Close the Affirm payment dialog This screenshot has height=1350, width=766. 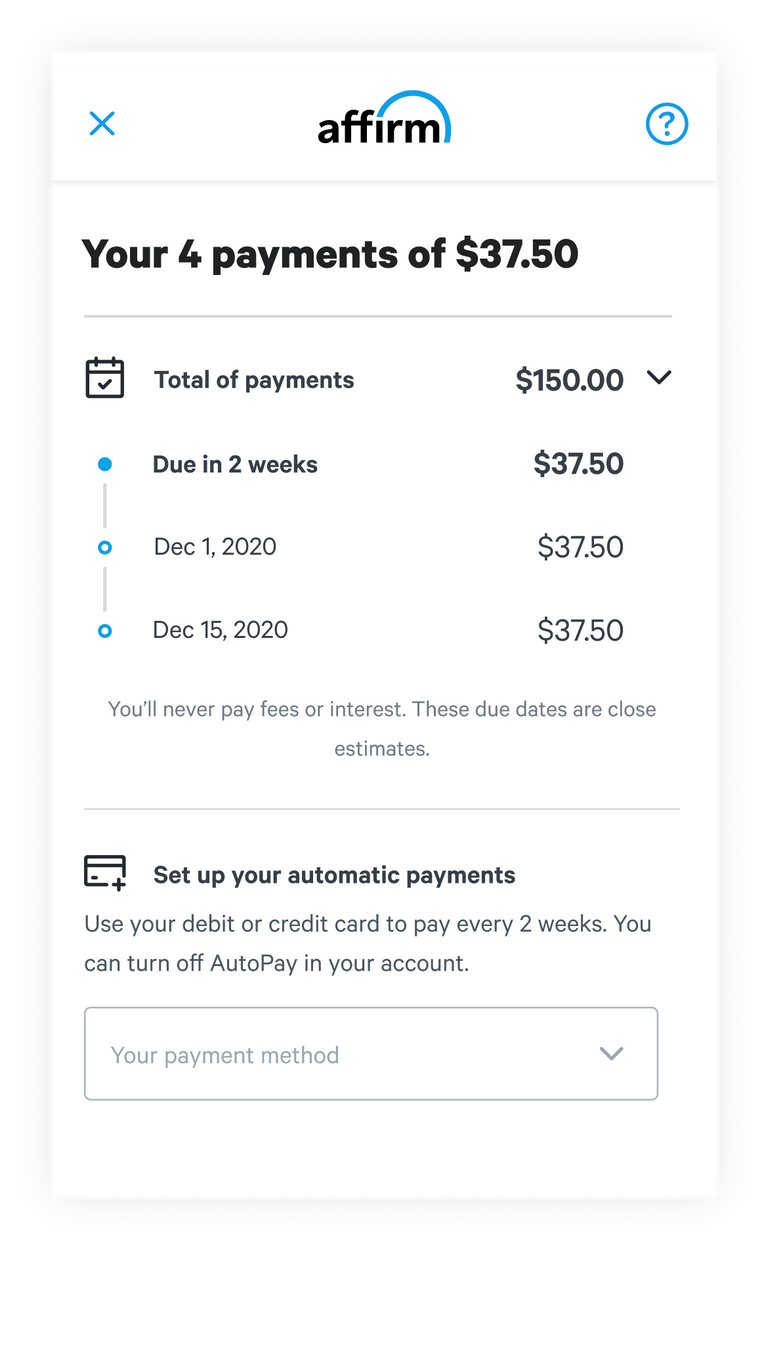click(x=102, y=124)
